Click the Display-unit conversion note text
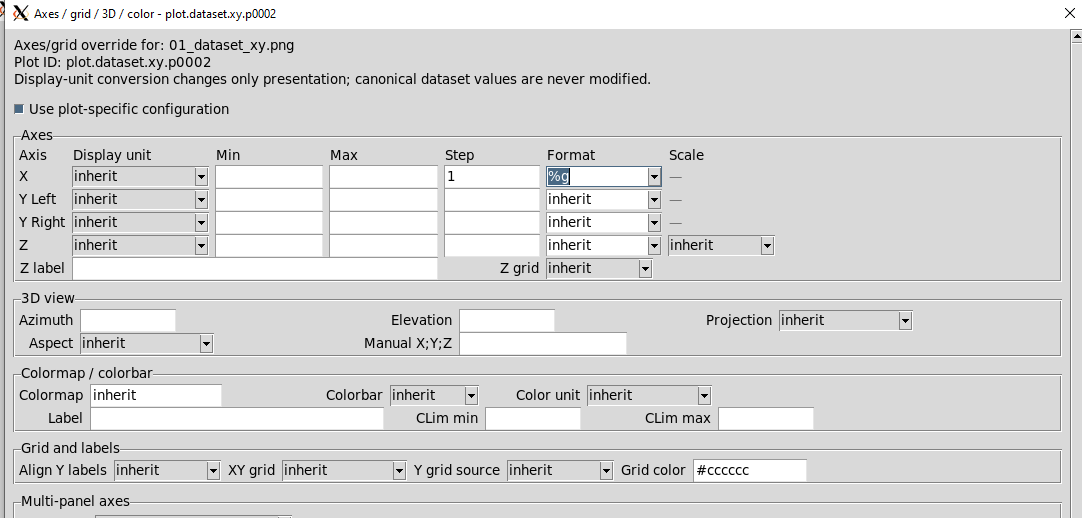The width and height of the screenshot is (1082, 518). [332, 79]
